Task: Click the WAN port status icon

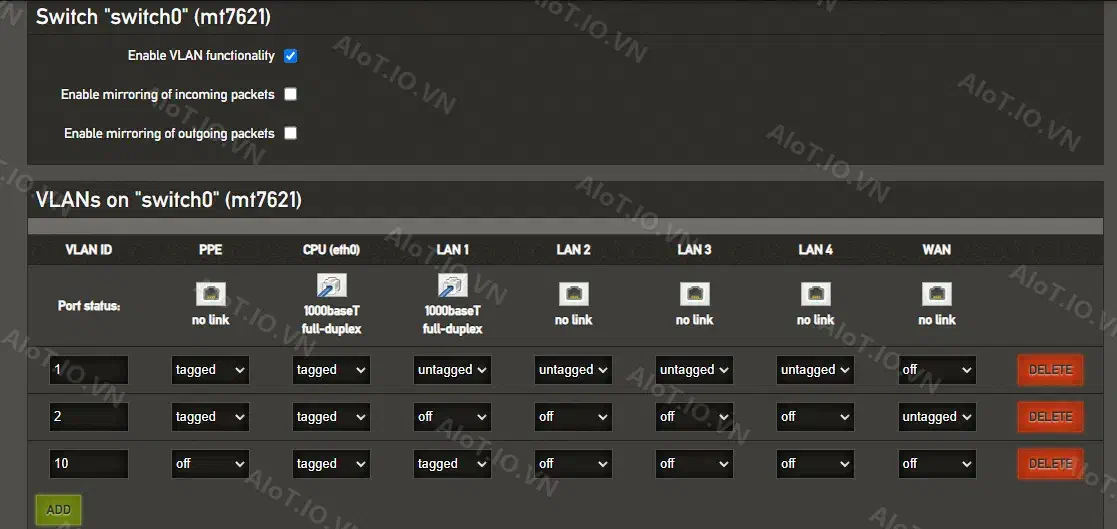Action: (937, 294)
